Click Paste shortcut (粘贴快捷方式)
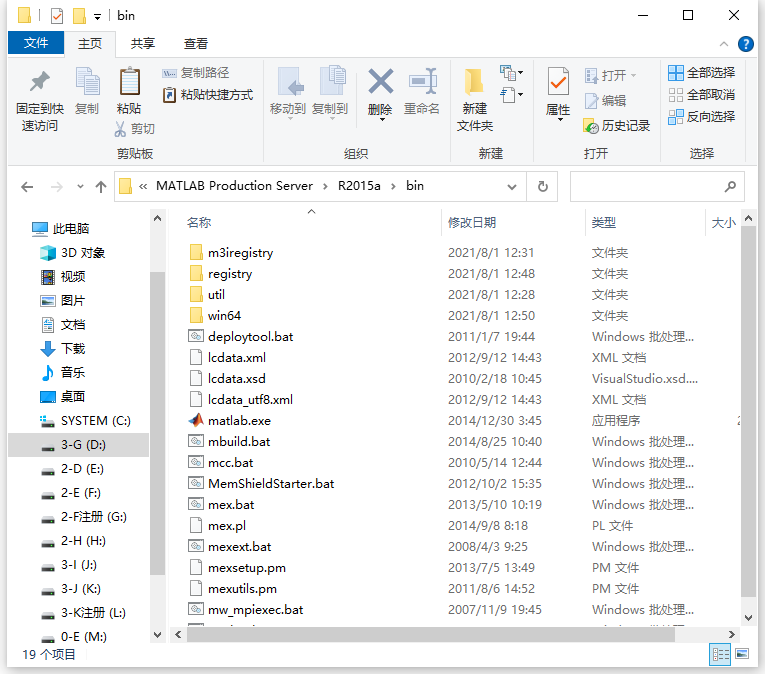Viewport: 765px width, 674px height. click(208, 95)
